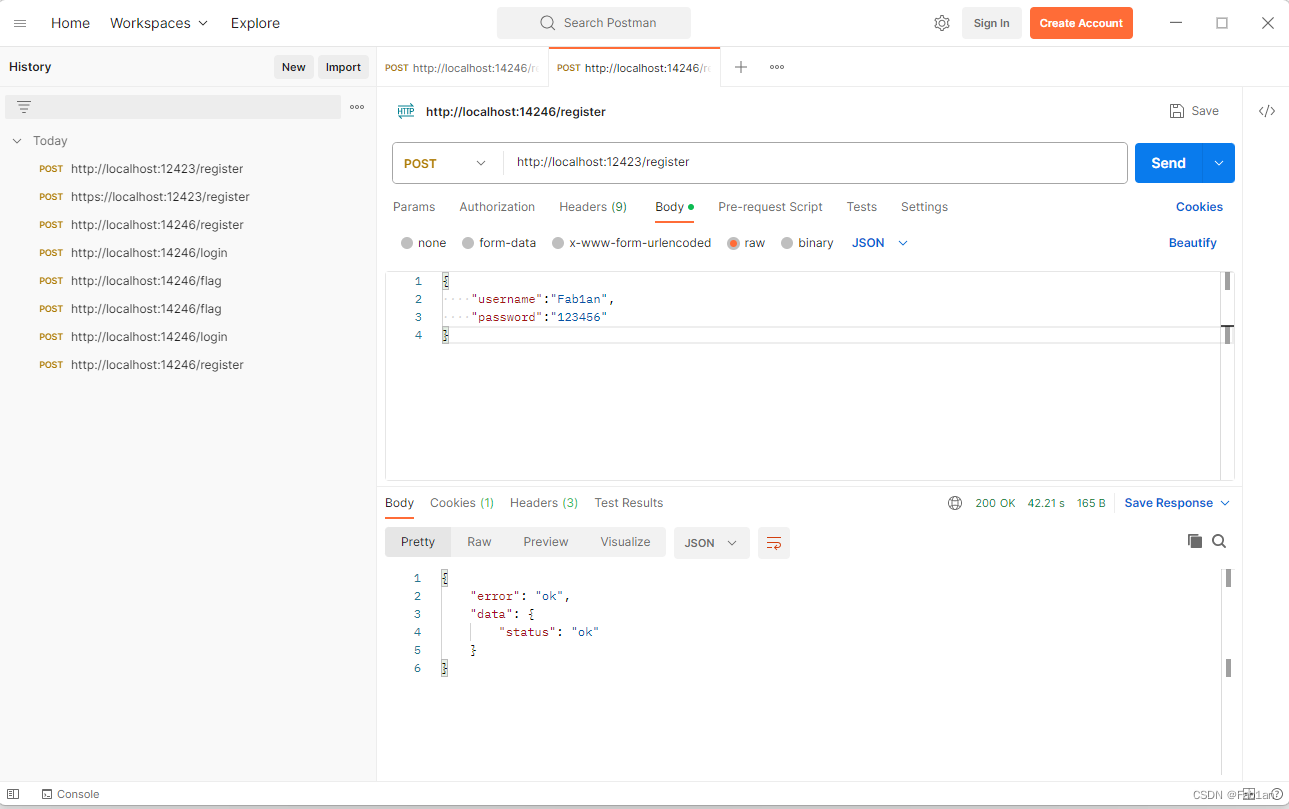Click Create Account button
Image resolution: width=1289 pixels, height=809 pixels.
(x=1081, y=23)
